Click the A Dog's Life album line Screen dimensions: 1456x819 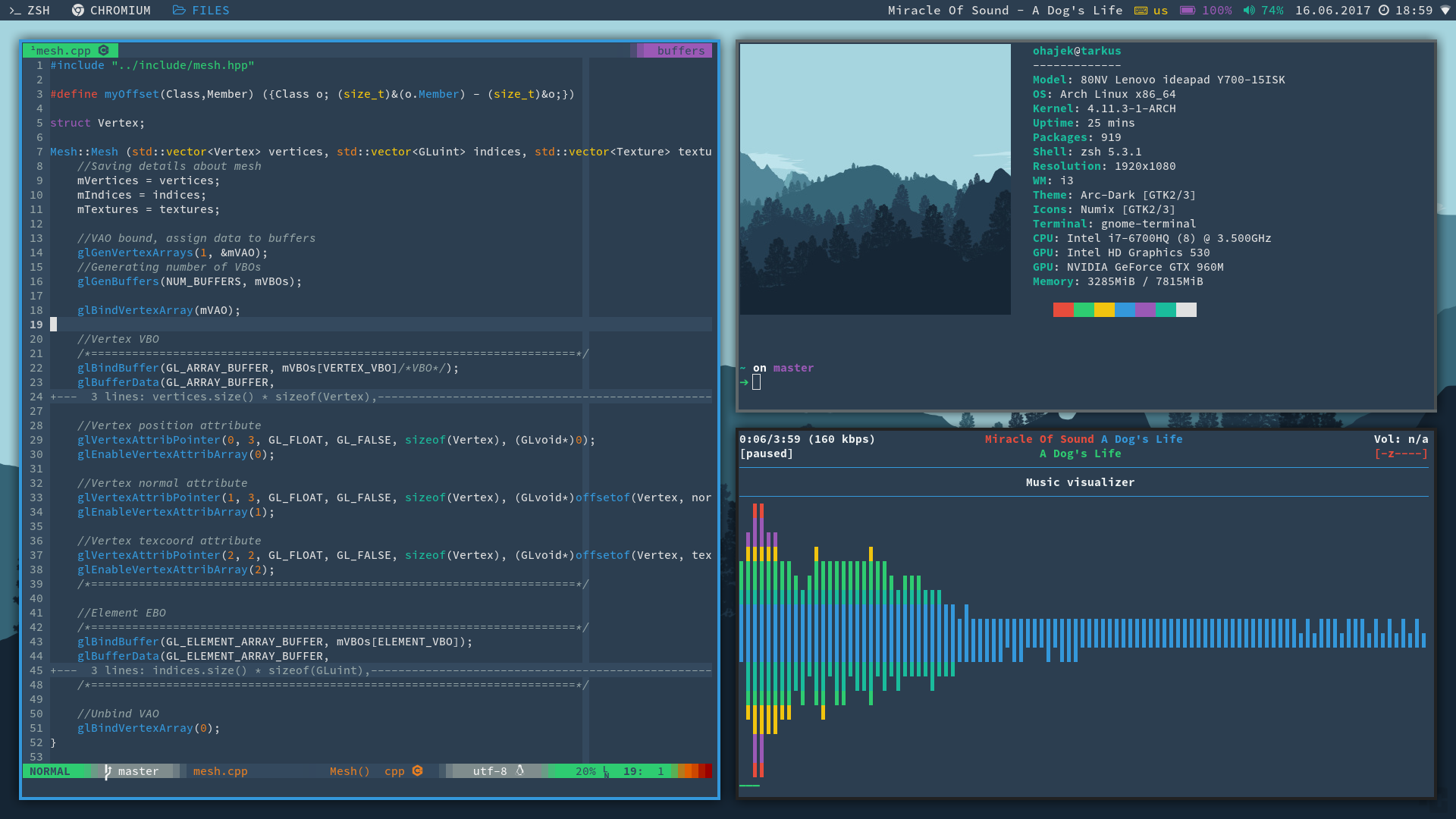pos(1080,453)
